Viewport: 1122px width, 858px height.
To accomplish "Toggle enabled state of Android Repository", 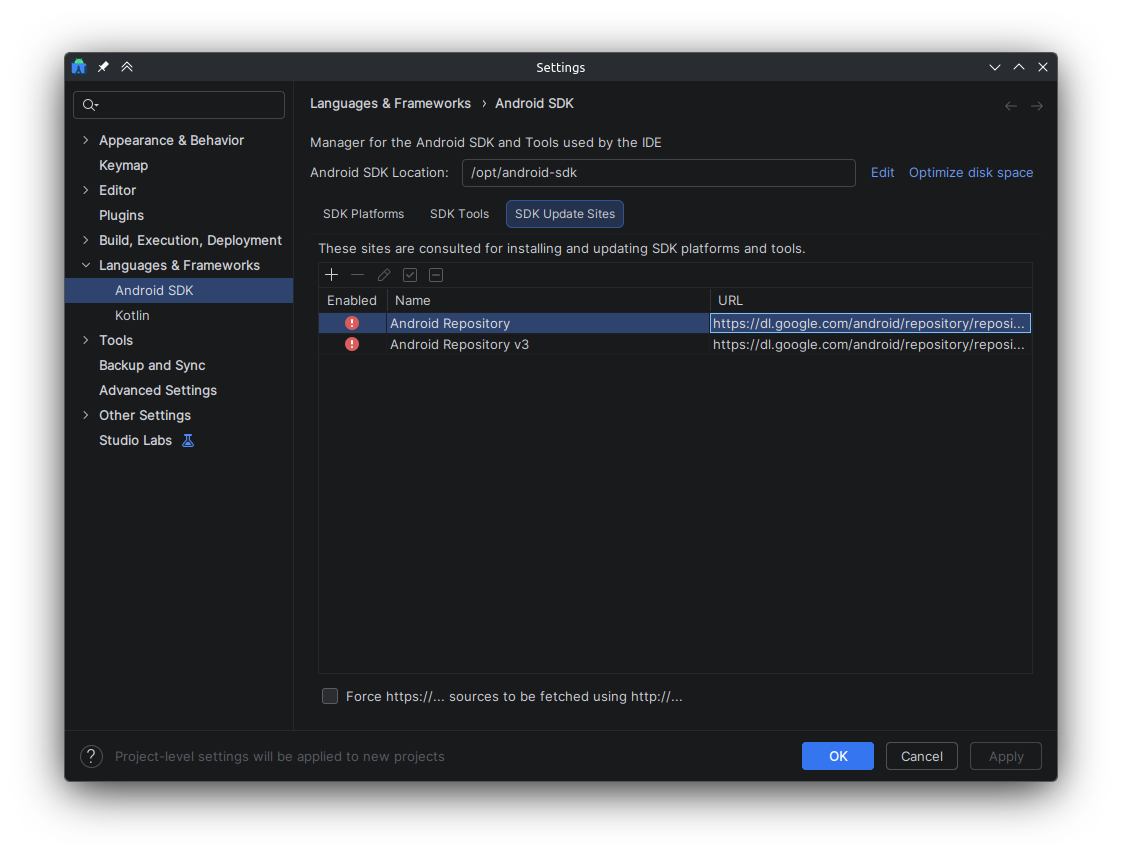I will click(x=352, y=323).
